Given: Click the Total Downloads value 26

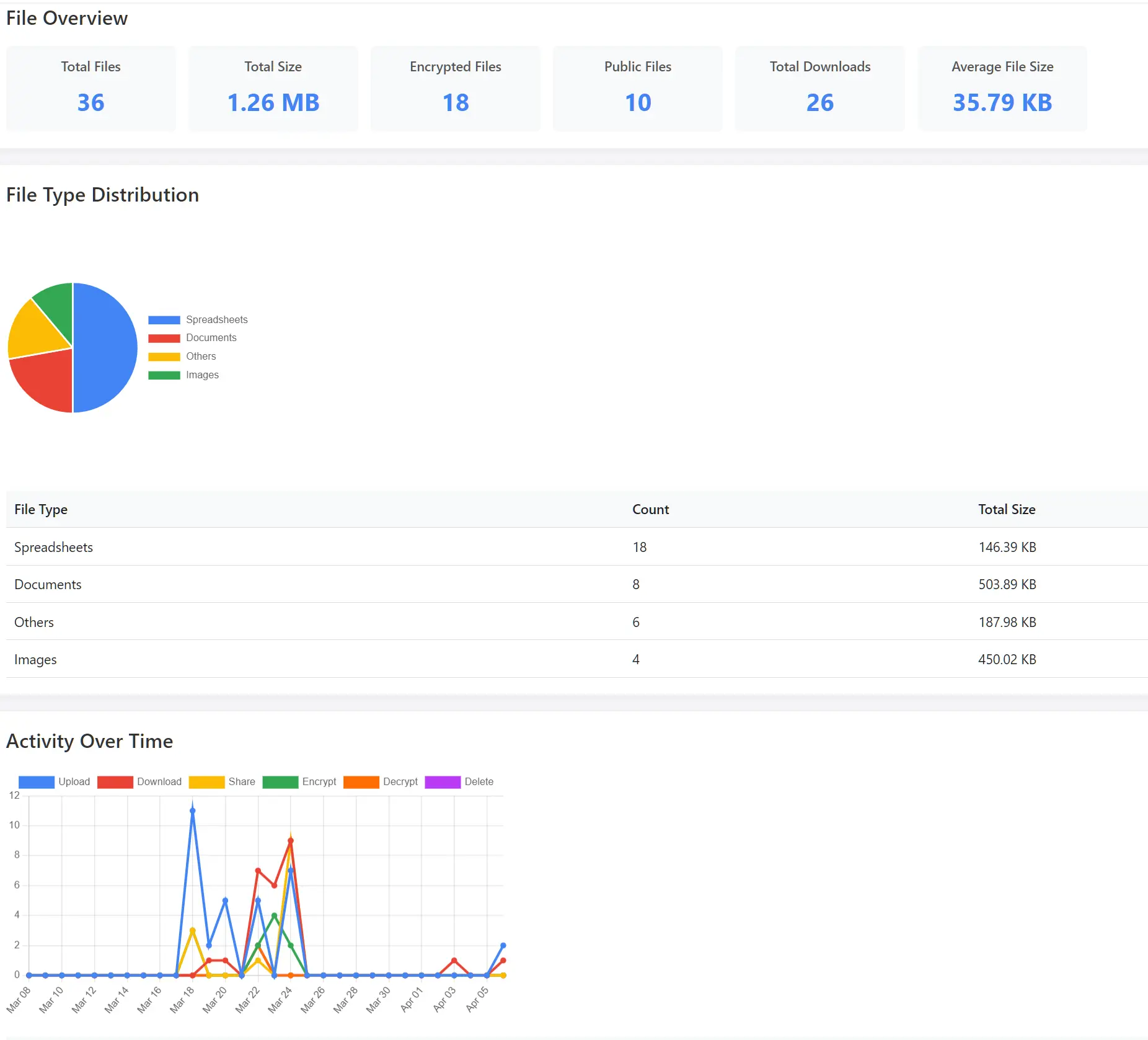Looking at the screenshot, I should pos(819,102).
